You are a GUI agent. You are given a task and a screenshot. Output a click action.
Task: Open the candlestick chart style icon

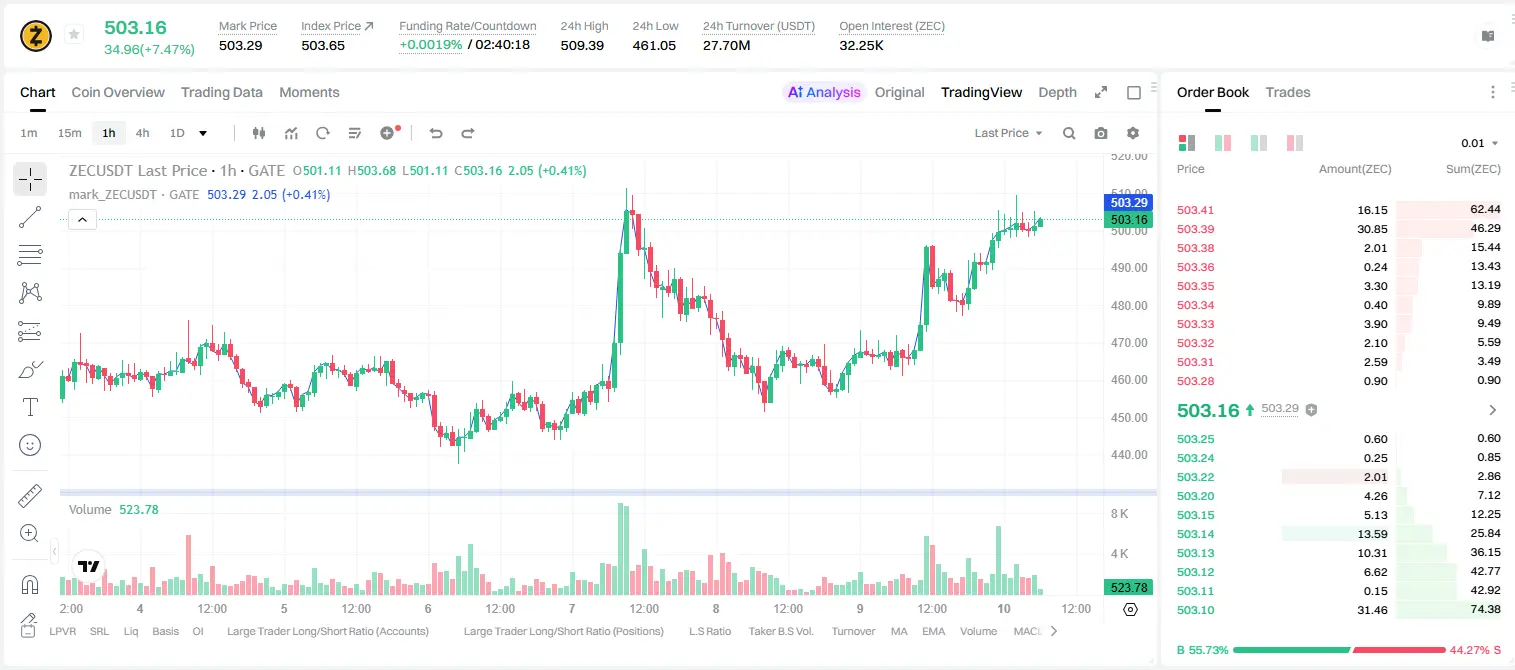click(x=259, y=133)
